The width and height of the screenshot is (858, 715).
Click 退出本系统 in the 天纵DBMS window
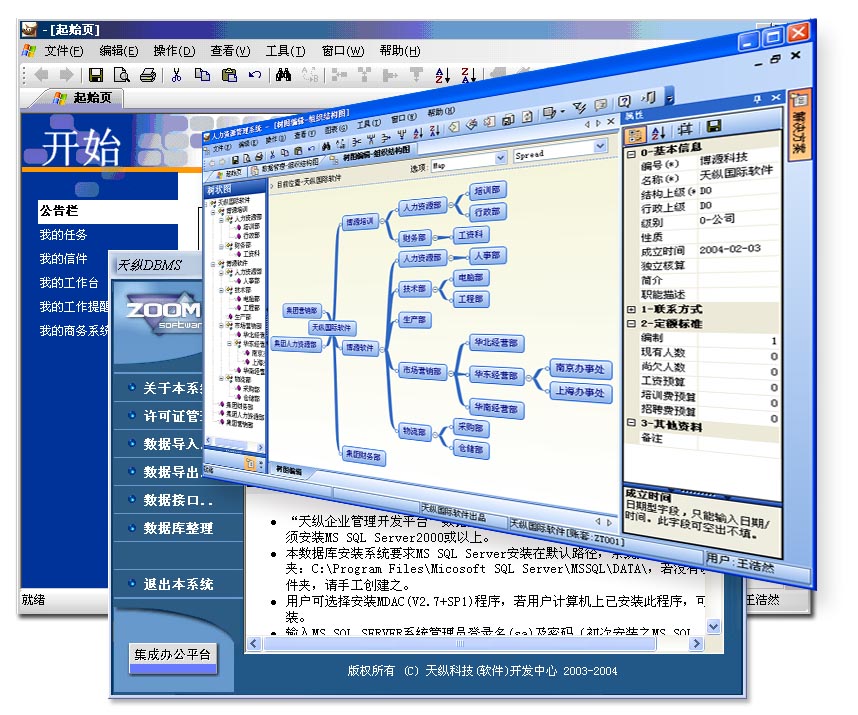coord(178,584)
